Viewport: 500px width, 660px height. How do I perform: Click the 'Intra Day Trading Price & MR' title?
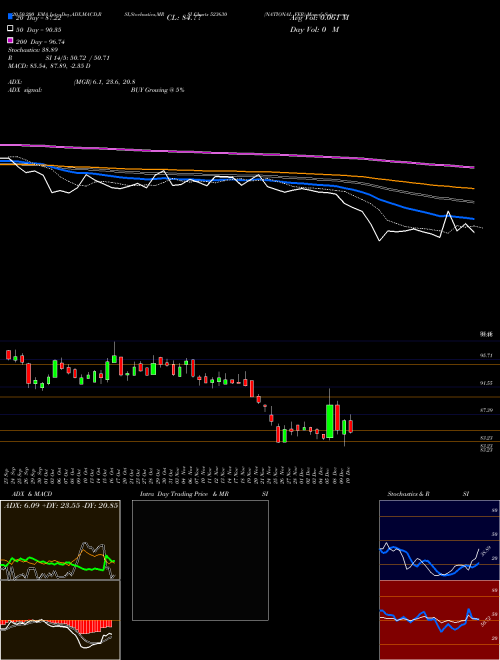coord(184,494)
